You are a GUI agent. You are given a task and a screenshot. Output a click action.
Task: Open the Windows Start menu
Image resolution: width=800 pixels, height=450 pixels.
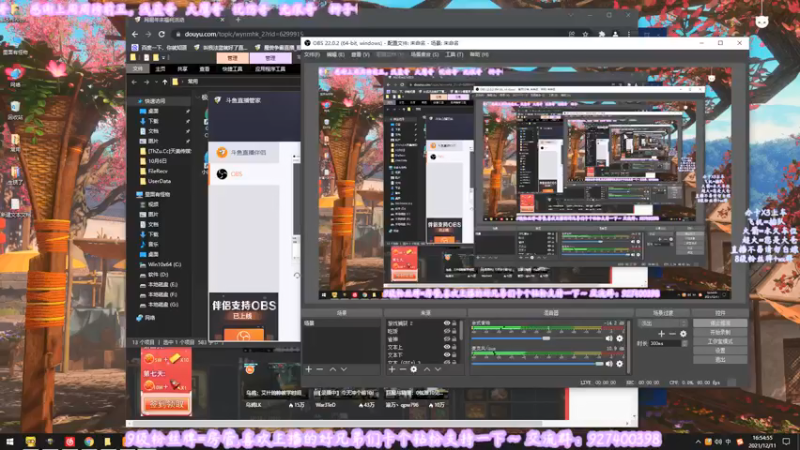(10, 441)
